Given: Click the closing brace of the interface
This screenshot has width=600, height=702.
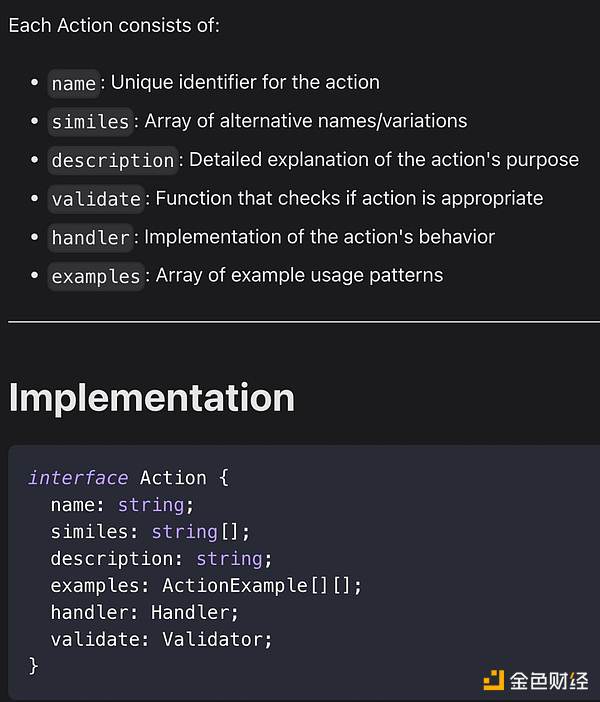Looking at the screenshot, I should coord(34,665).
